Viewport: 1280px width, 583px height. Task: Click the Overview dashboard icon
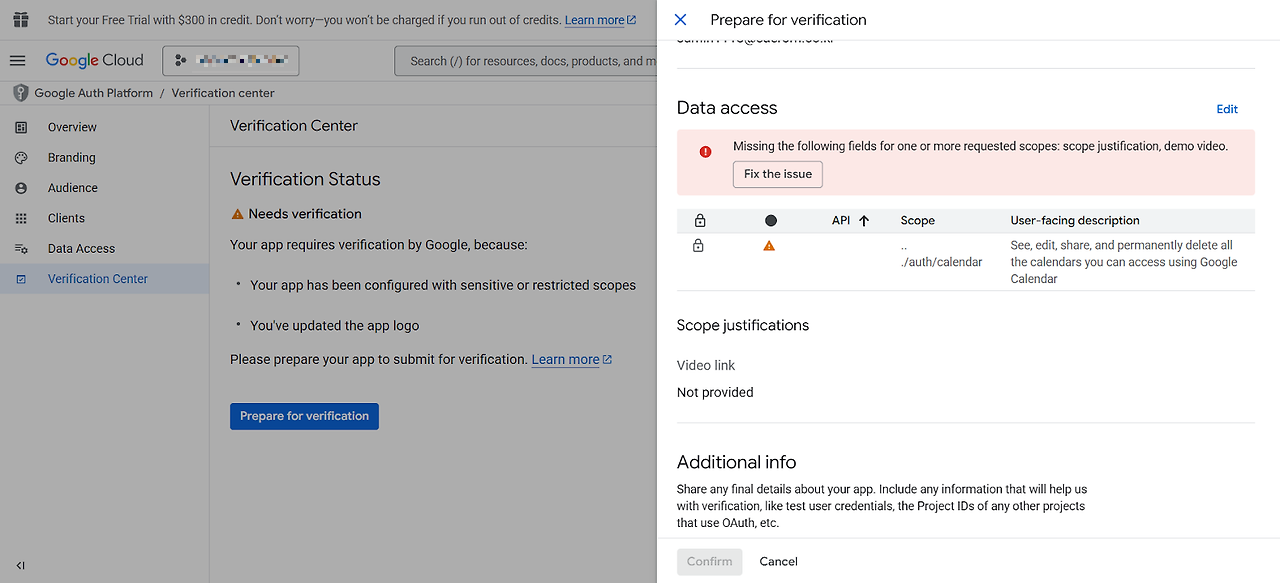[21, 127]
